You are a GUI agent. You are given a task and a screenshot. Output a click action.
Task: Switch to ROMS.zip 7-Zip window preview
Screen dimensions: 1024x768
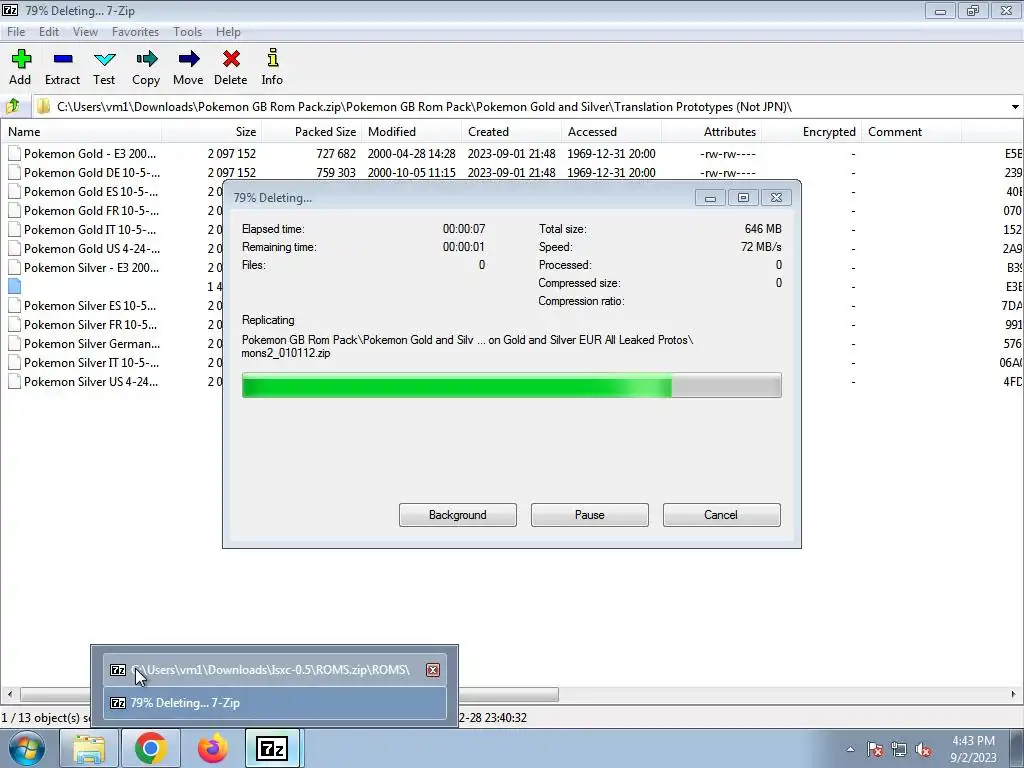pos(275,669)
